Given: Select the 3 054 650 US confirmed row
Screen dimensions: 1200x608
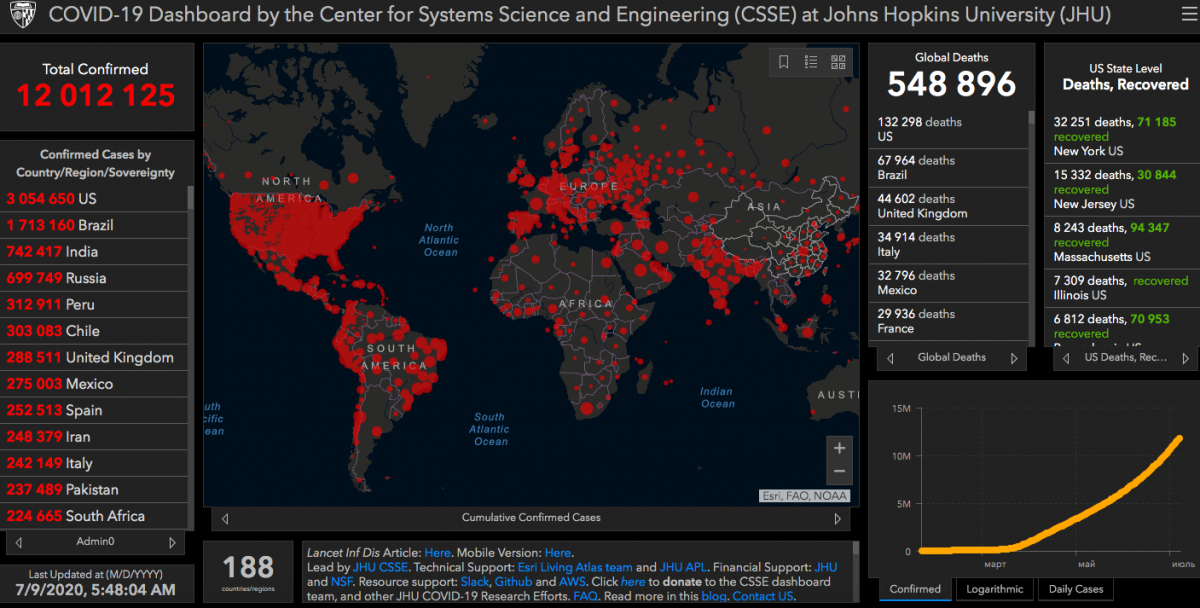Looking at the screenshot, I should [x=96, y=199].
